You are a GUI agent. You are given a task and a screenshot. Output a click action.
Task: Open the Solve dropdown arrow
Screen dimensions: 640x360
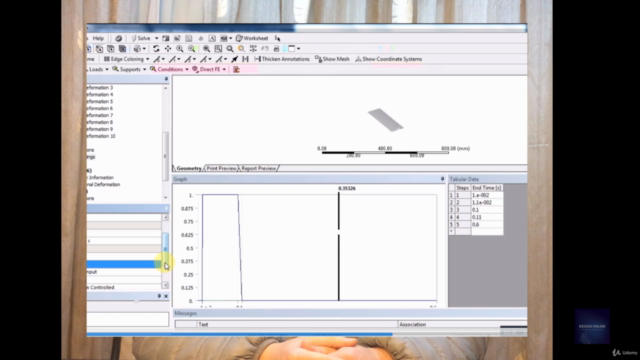click(x=156, y=38)
